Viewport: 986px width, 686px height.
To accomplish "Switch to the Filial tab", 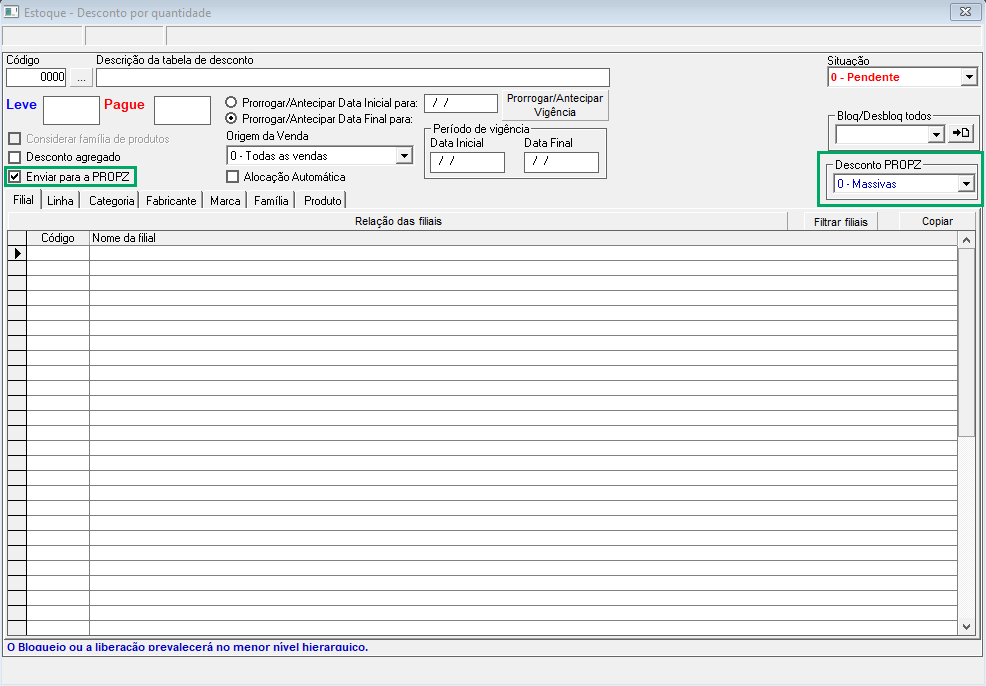I will pyautogui.click(x=23, y=200).
